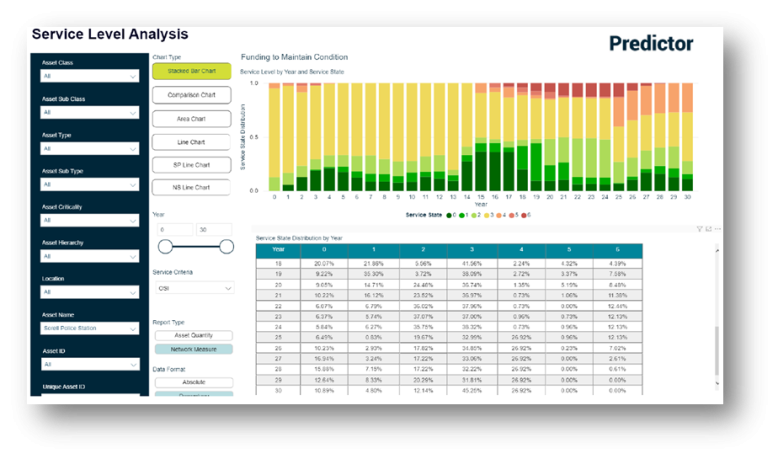The height and width of the screenshot is (459, 778).
Task: Click legend dot for Service State 2
Action: (474, 215)
